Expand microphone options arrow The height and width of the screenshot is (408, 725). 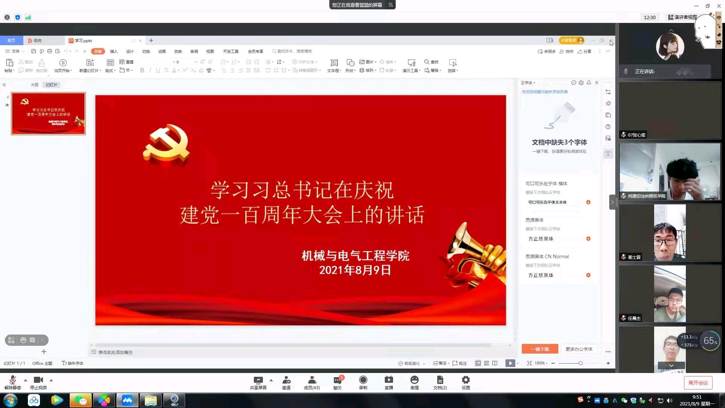click(25, 380)
